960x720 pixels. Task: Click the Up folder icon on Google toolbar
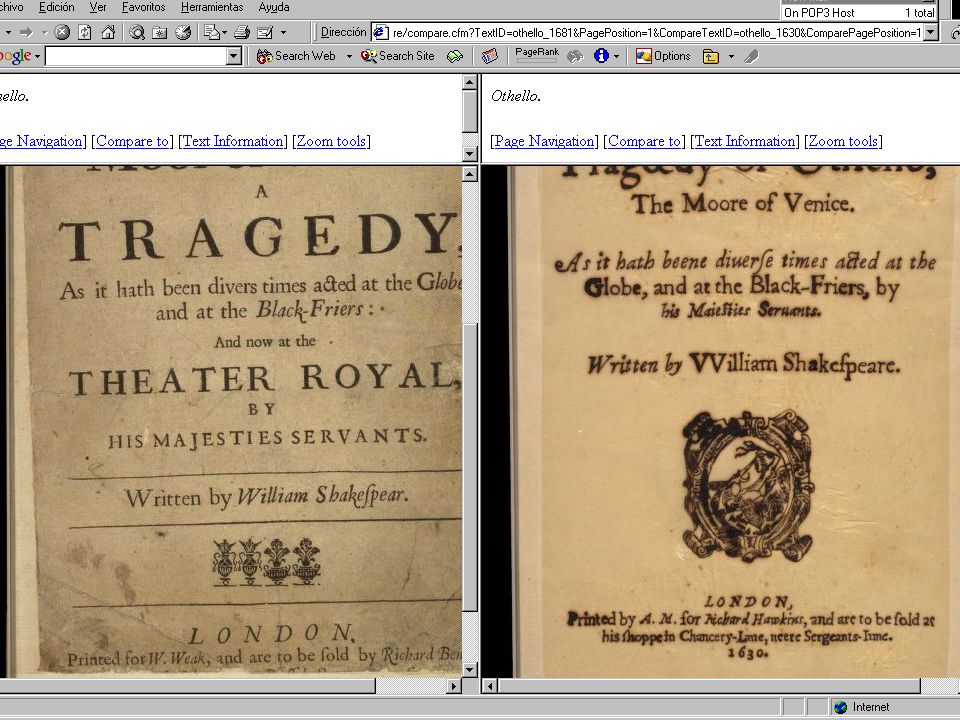pos(711,56)
